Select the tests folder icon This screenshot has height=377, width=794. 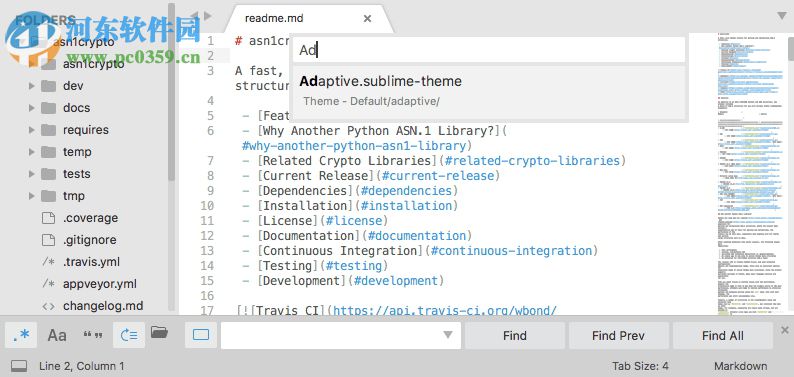point(48,174)
